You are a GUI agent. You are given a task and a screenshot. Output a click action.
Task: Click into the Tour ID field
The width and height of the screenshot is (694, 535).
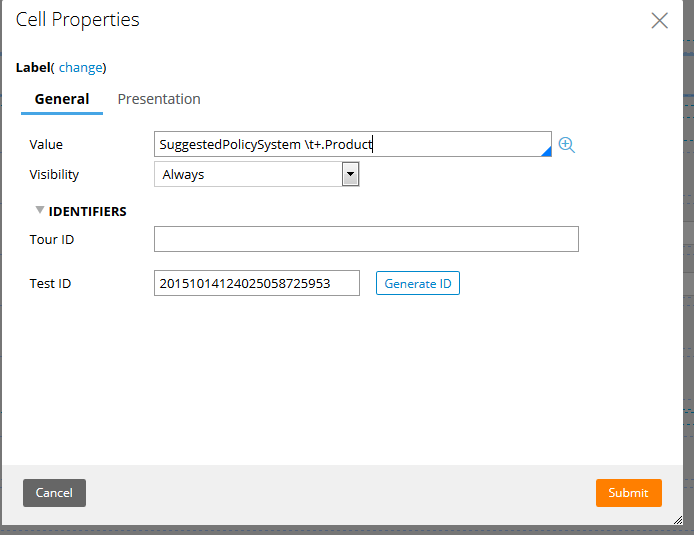366,239
